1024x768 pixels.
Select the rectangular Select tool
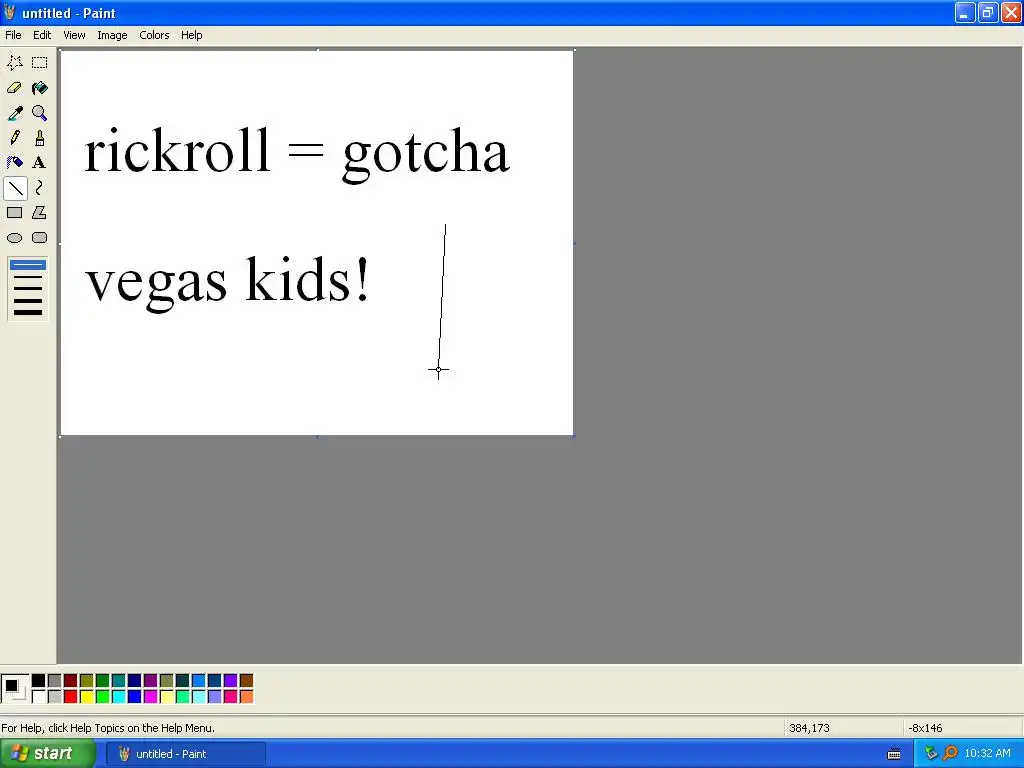point(39,63)
